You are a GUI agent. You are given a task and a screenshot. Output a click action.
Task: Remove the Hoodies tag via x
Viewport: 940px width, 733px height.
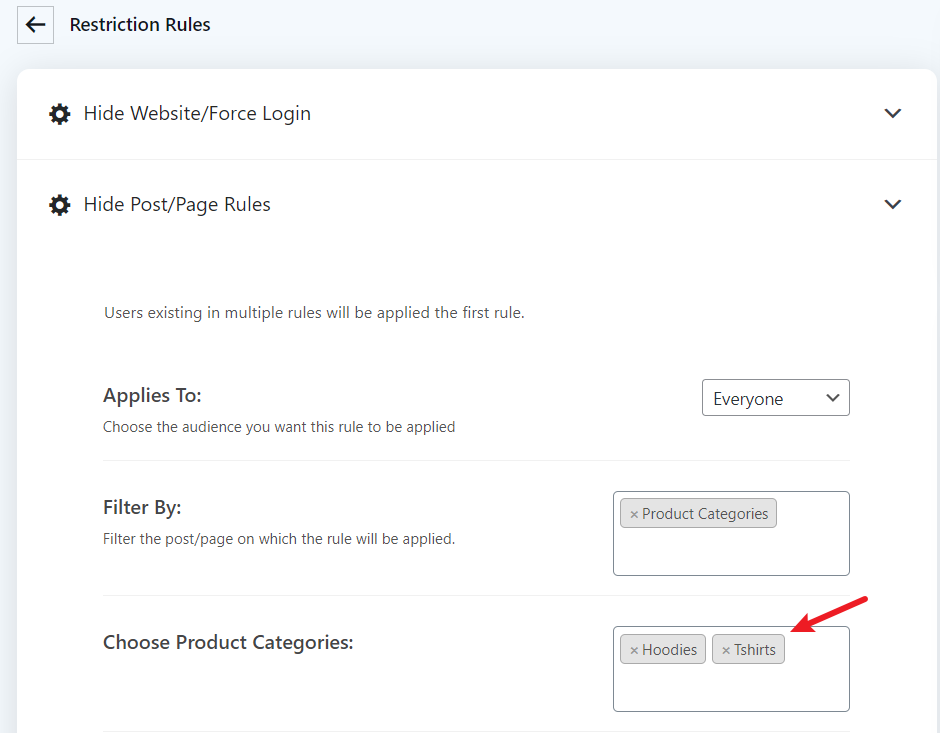point(634,650)
